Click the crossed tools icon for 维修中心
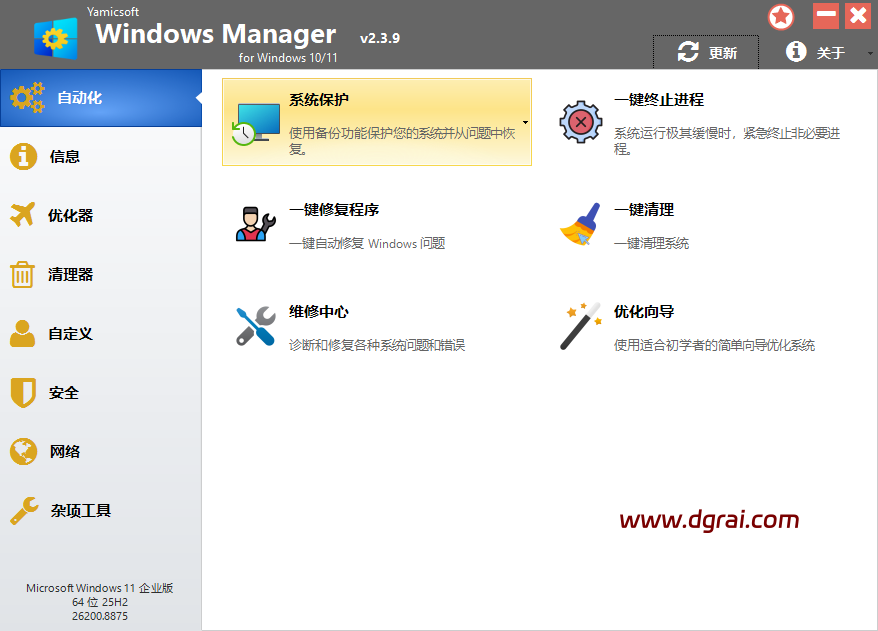Image resolution: width=878 pixels, height=631 pixels. (255, 326)
